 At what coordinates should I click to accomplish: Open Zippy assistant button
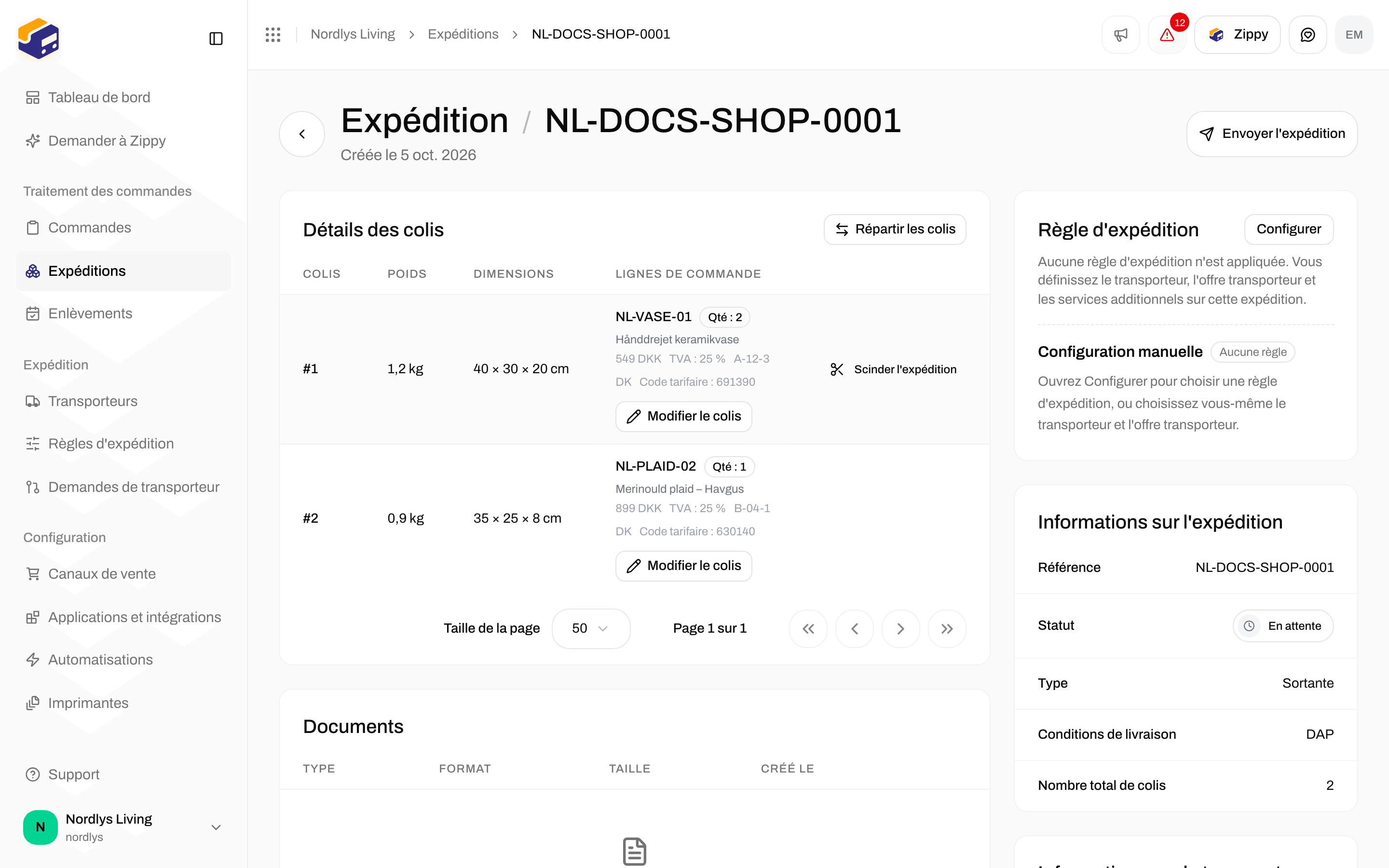(x=1238, y=35)
